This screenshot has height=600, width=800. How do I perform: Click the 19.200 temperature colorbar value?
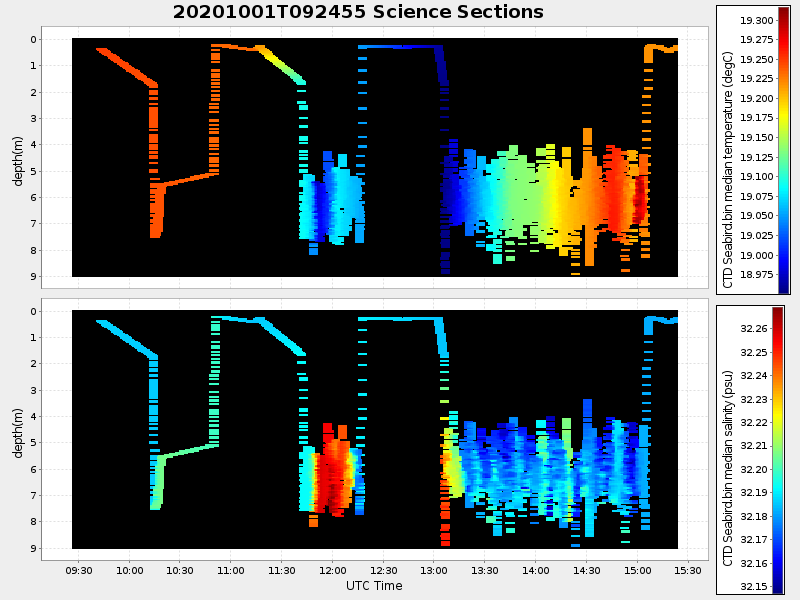point(757,98)
